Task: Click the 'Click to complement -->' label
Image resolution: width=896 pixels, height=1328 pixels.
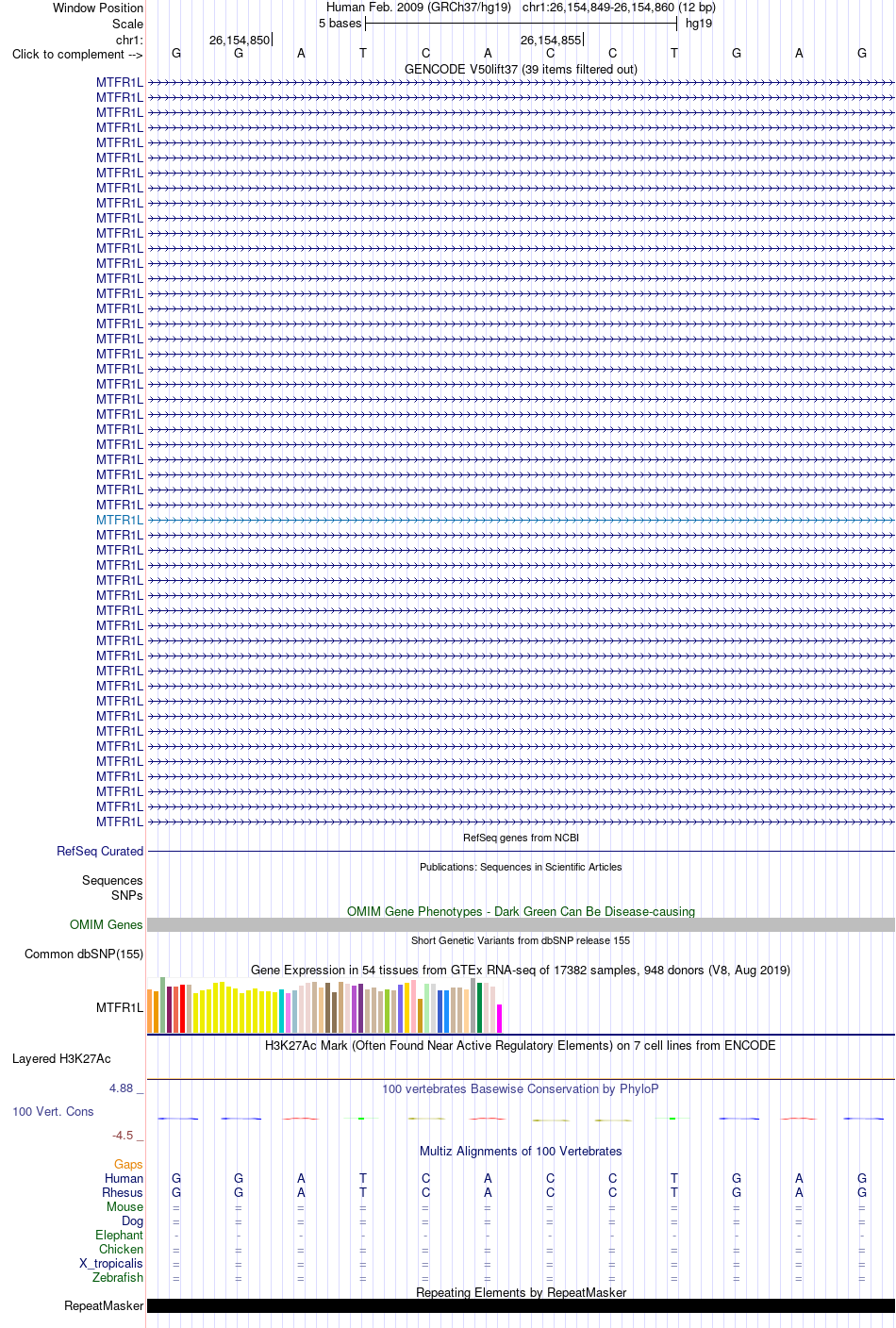Action: pyautogui.click(x=77, y=54)
